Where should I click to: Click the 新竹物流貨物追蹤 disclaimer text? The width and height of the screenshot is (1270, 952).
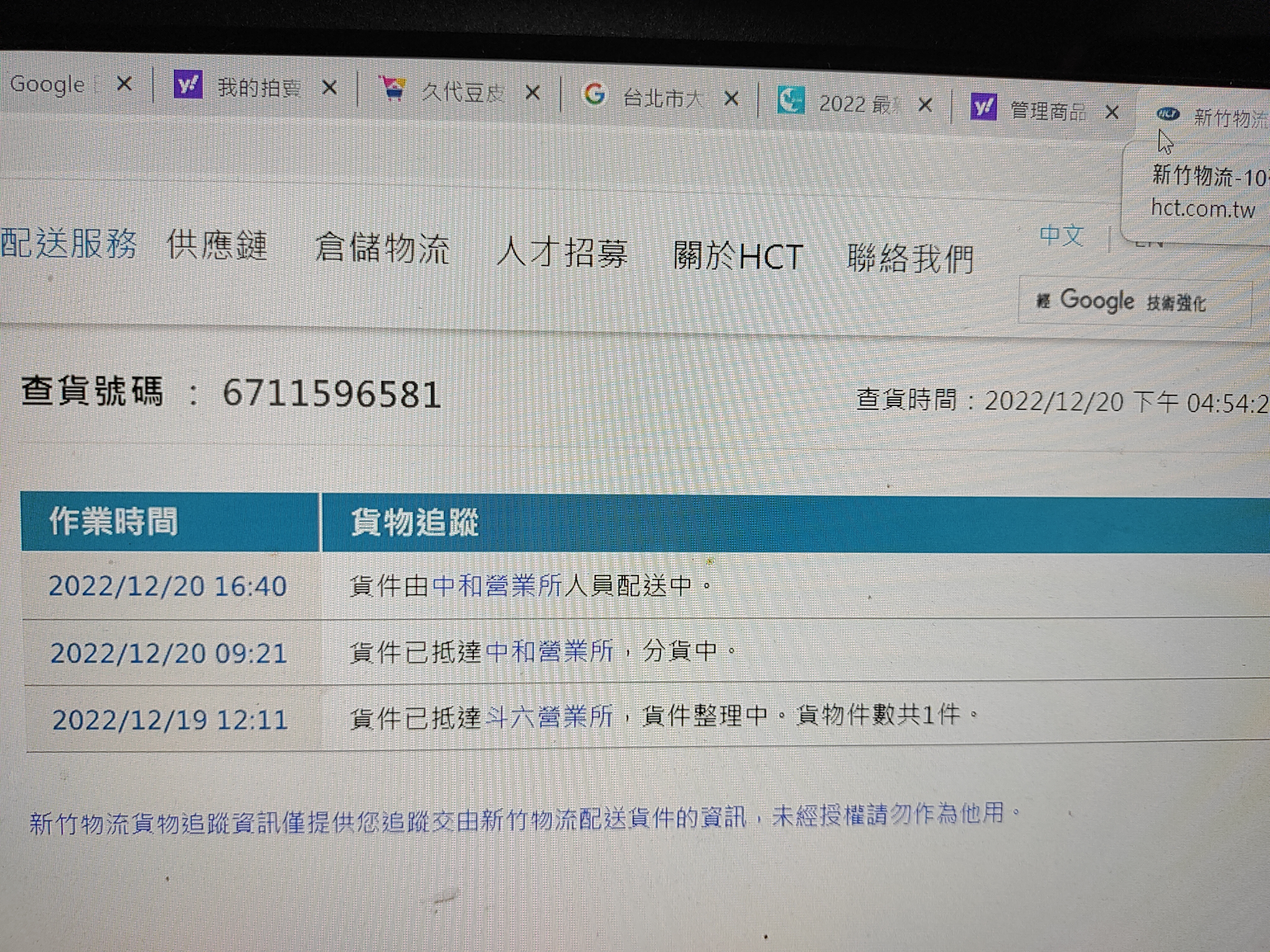[525, 819]
